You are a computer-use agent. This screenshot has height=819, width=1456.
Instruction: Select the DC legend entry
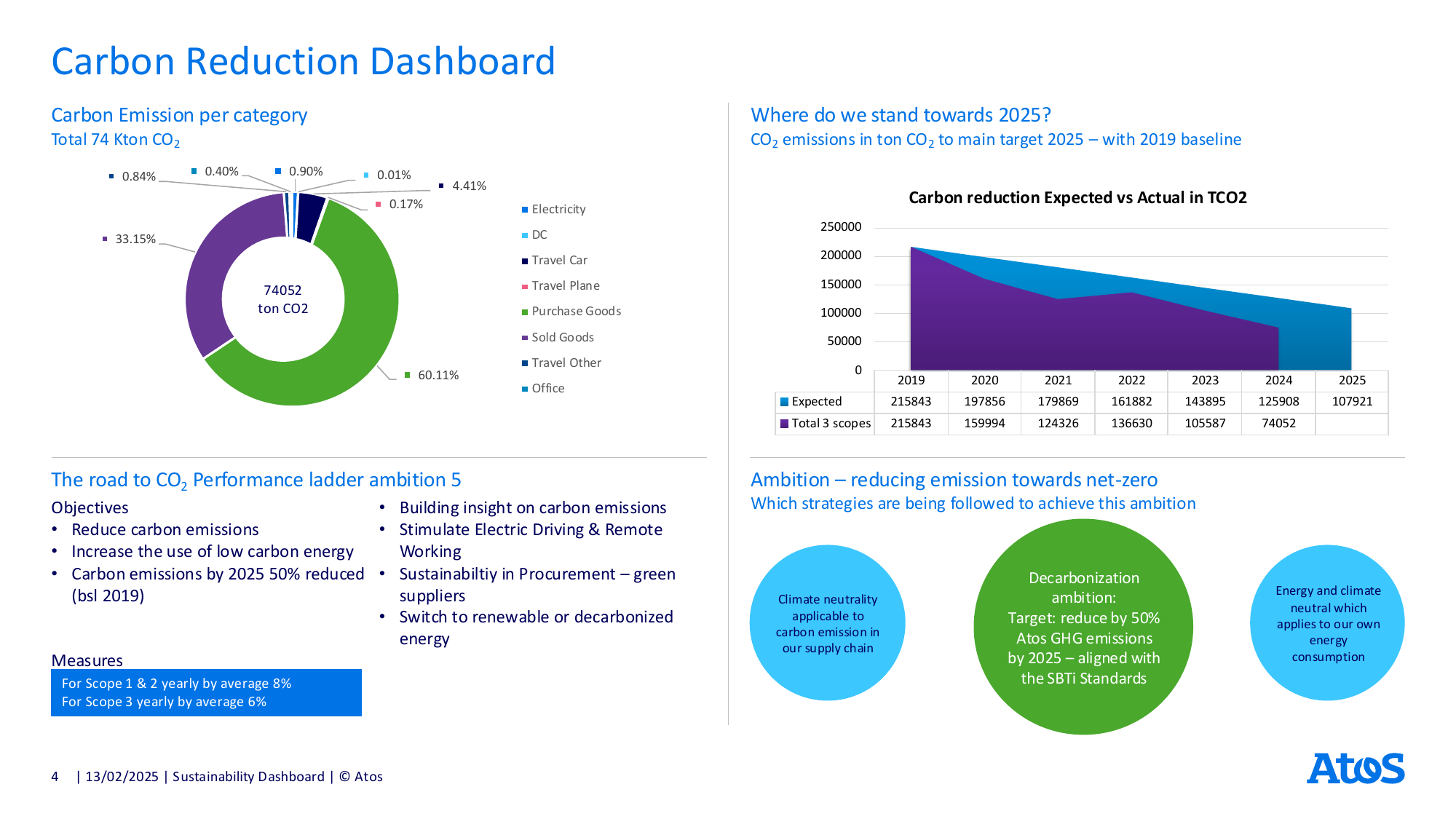(534, 235)
